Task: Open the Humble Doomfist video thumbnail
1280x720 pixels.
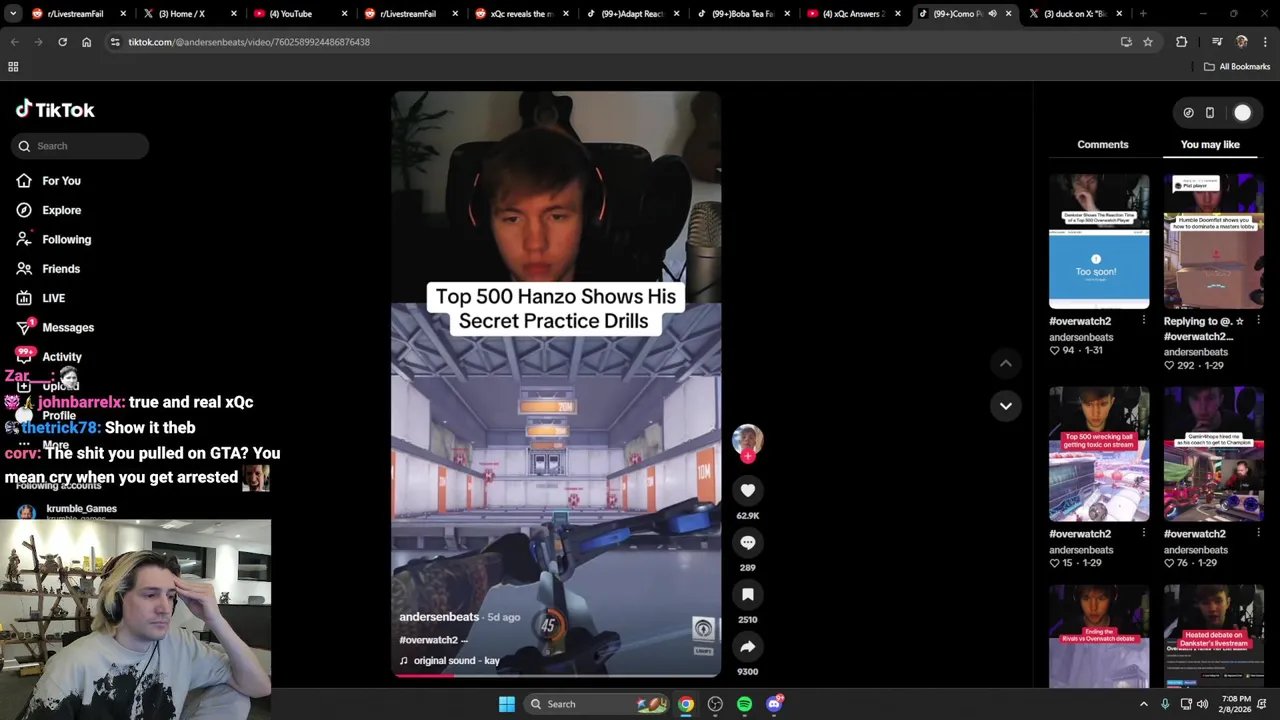Action: (x=1213, y=241)
